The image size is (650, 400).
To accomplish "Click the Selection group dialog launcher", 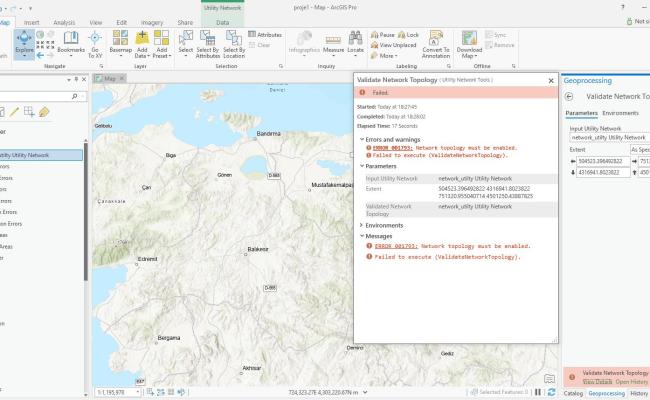I will click(x=281, y=66).
